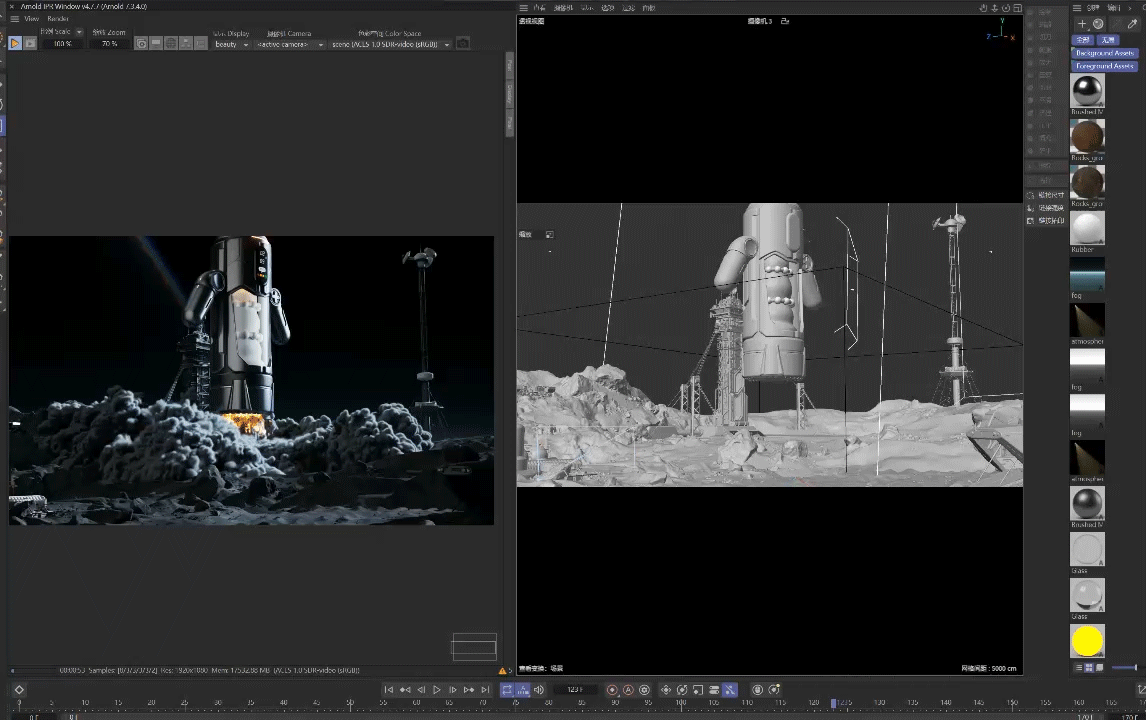Select the yellow material swatch

coord(1088,641)
